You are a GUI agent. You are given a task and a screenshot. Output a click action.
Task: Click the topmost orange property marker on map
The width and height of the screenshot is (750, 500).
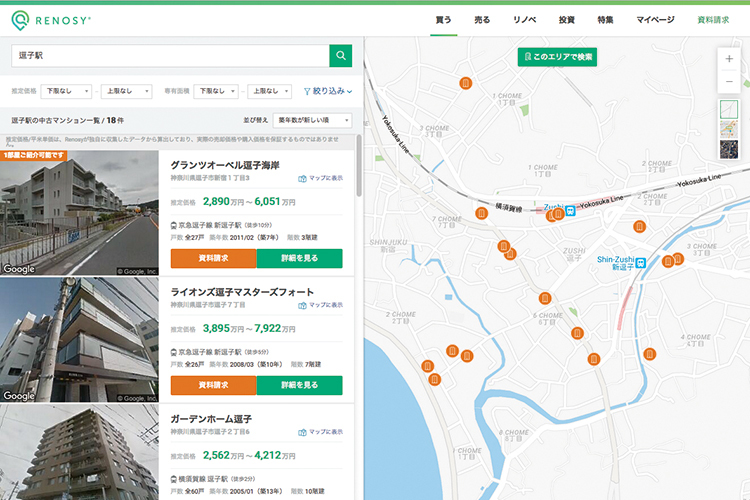465,83
